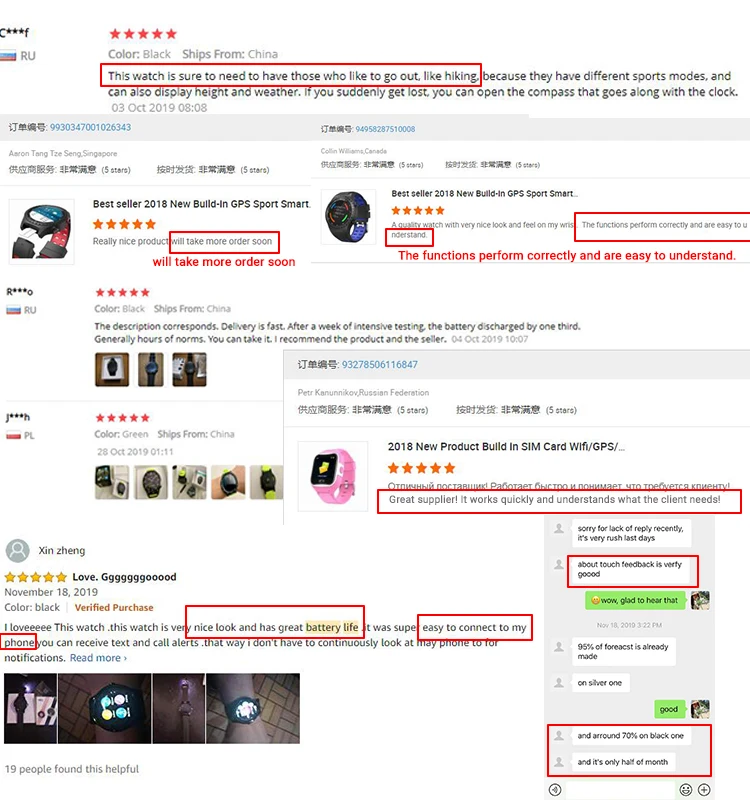
Task: Click the Polish flag beside J***h
Action: (x=13, y=435)
